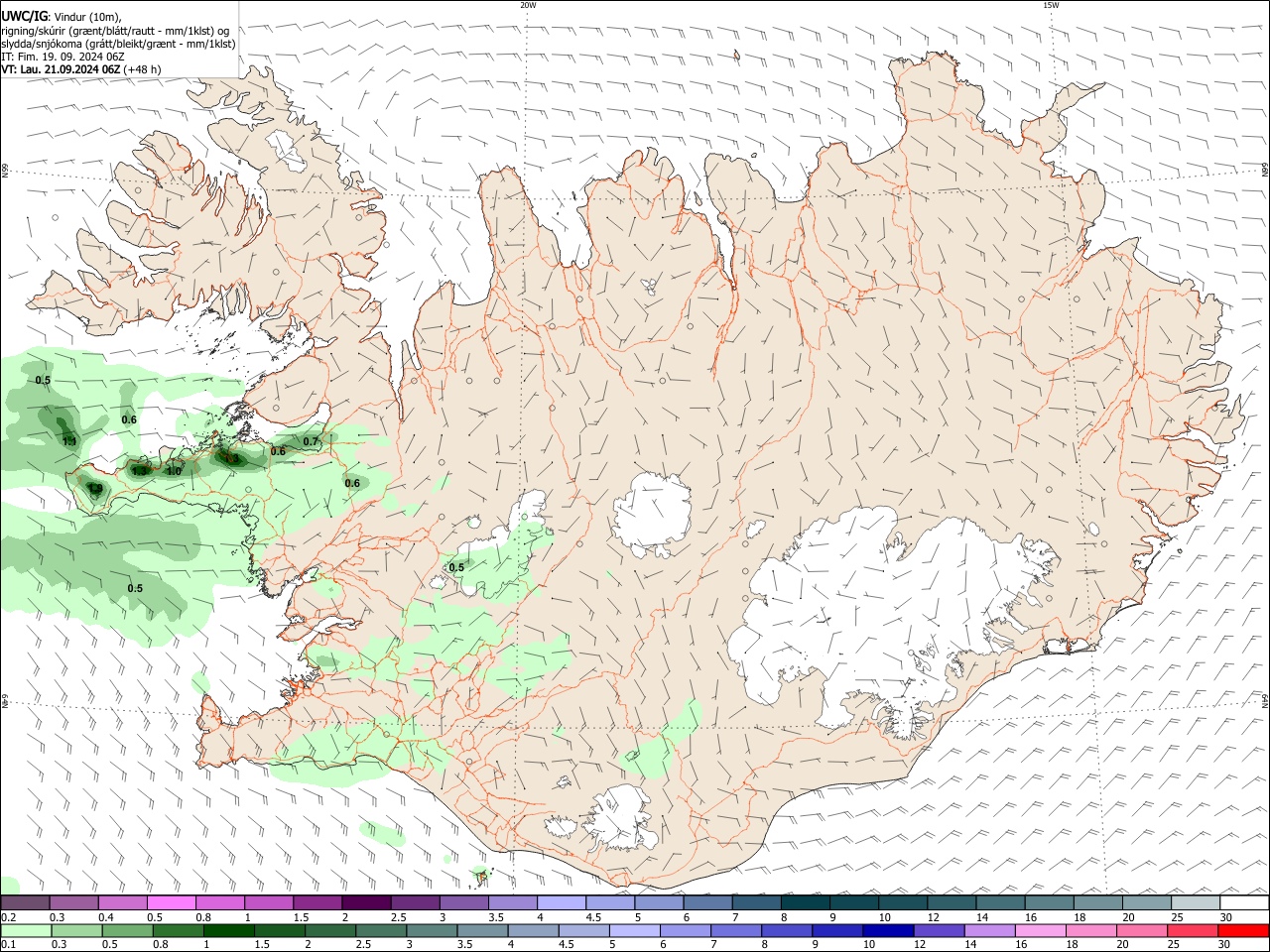Pick the lilac 14 rain legend swatch

(990, 930)
